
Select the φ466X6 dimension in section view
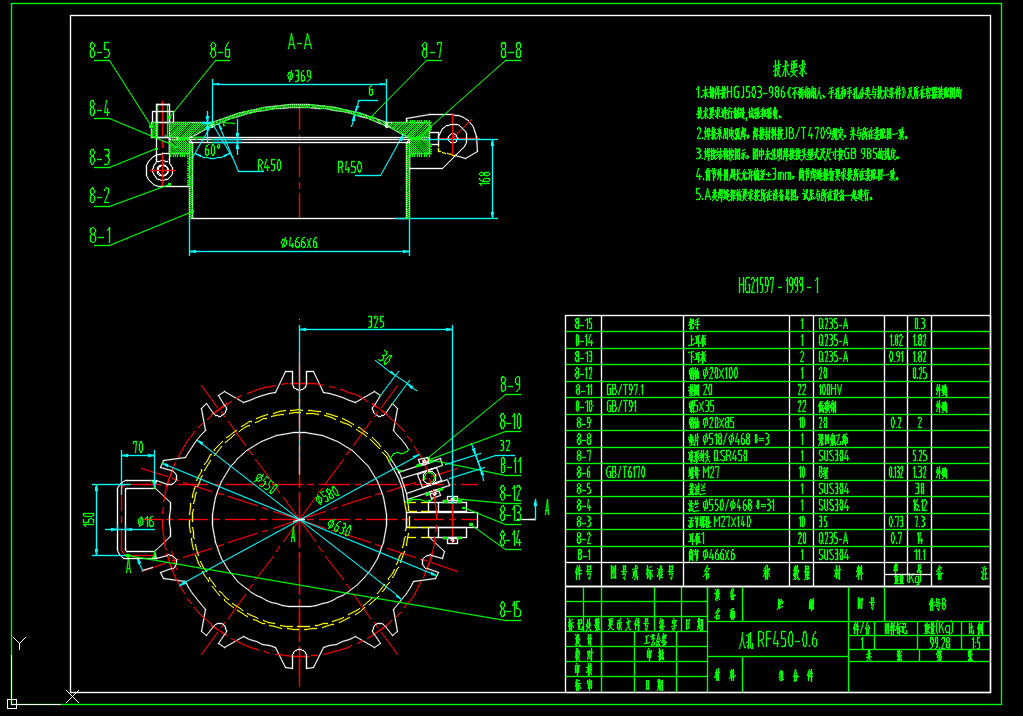coord(299,242)
